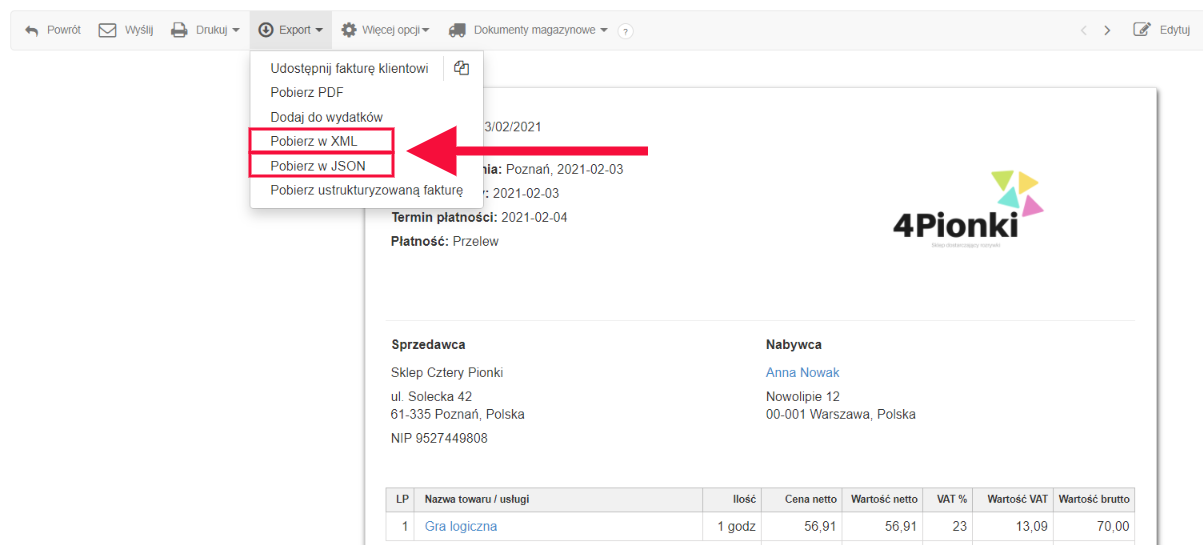Click the Powrót back arrow icon

click(31, 30)
